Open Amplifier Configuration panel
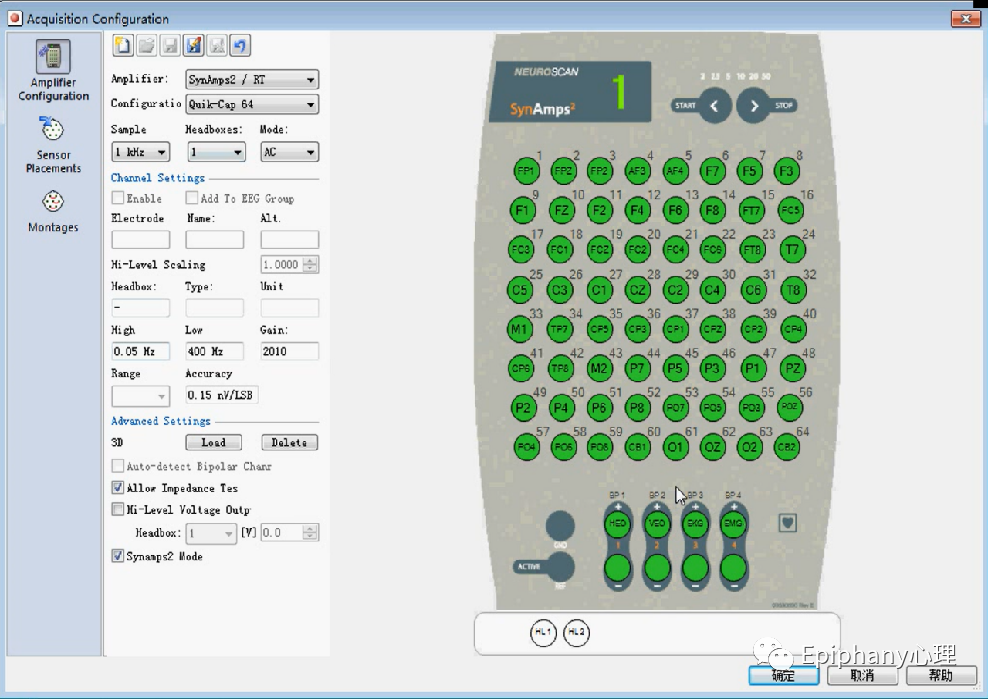Viewport: 988px width, 700px height. (x=53, y=71)
